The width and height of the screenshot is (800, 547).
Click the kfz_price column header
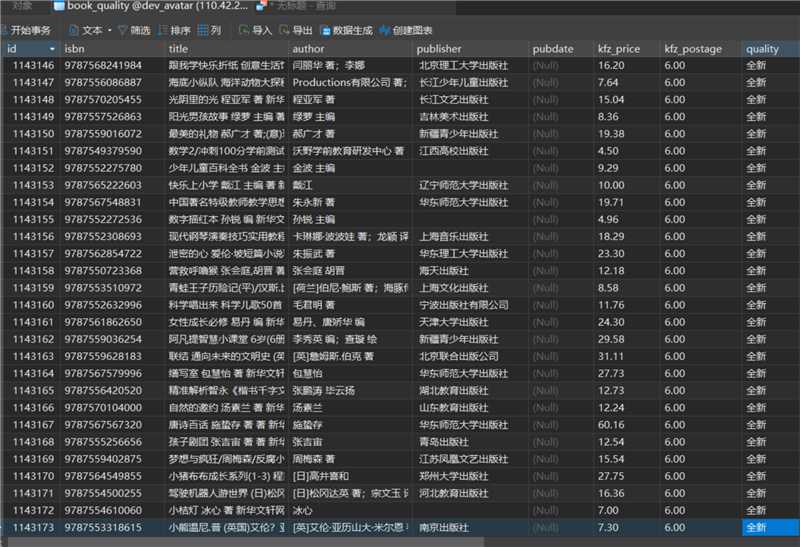tap(618, 48)
